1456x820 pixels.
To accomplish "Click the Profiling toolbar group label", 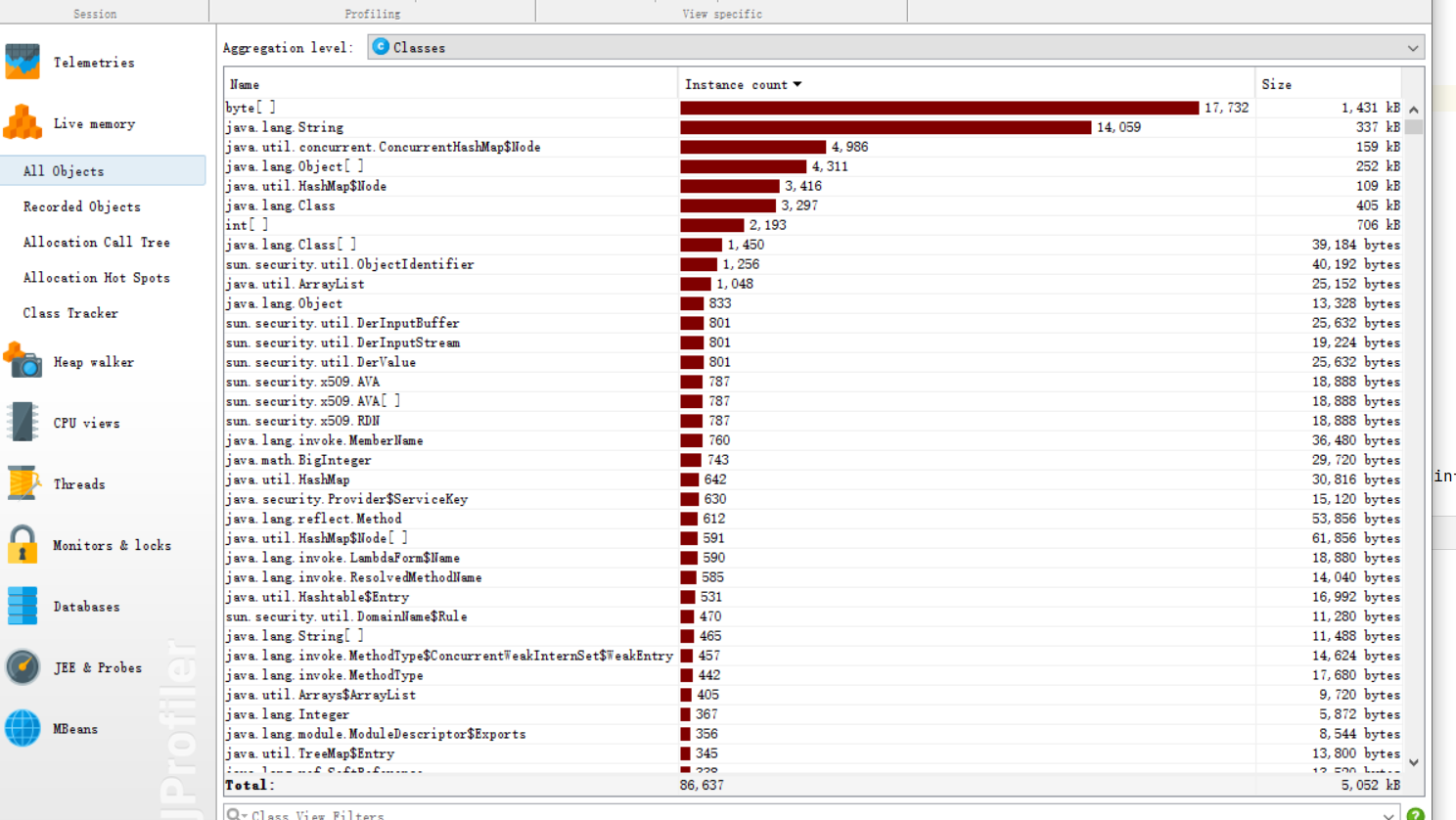I will point(372,14).
